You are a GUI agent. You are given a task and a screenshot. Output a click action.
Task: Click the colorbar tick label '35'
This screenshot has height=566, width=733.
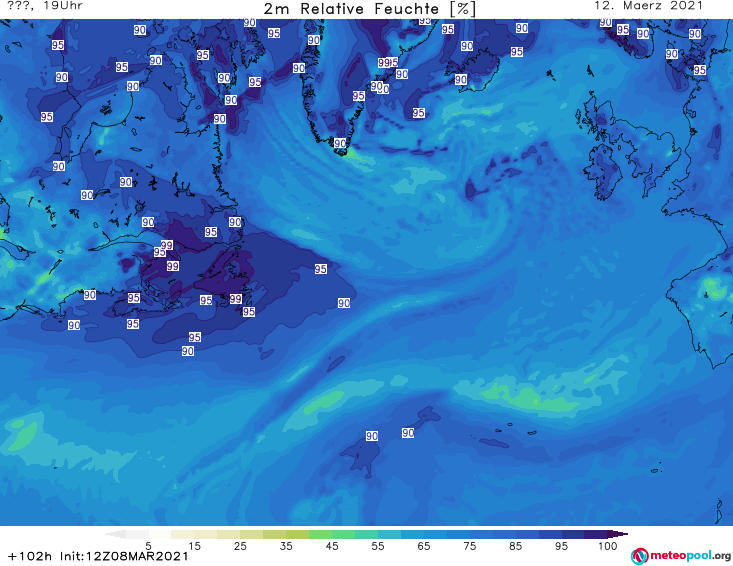click(x=286, y=546)
